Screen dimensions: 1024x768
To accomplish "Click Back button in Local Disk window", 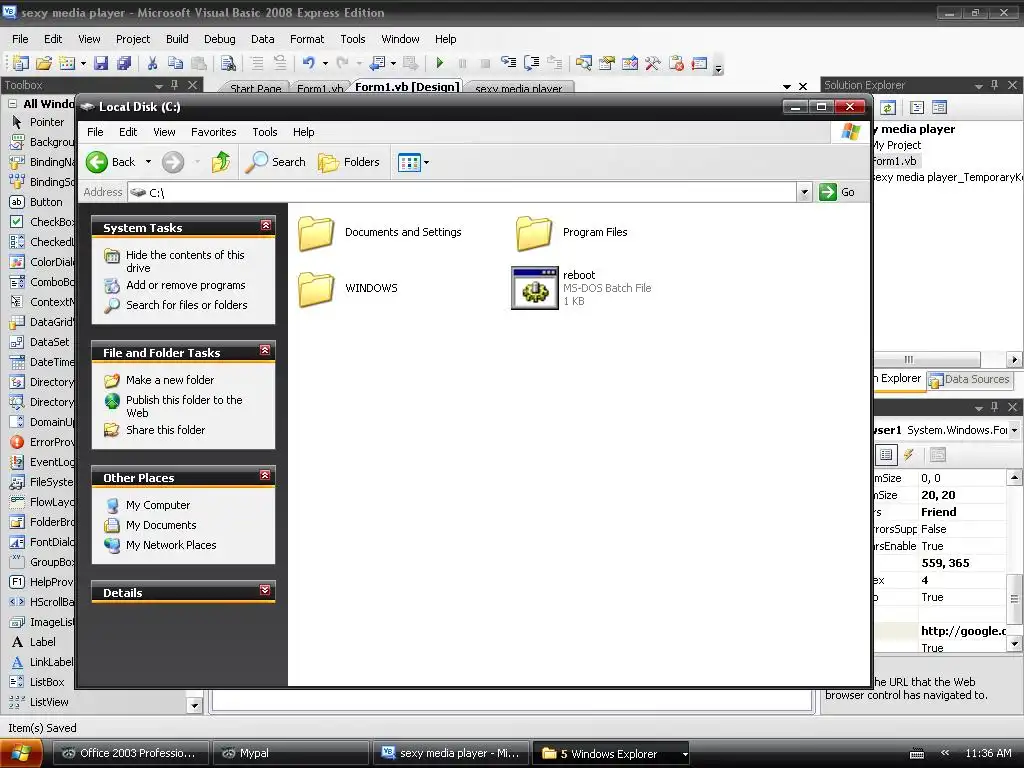I will (x=111, y=162).
